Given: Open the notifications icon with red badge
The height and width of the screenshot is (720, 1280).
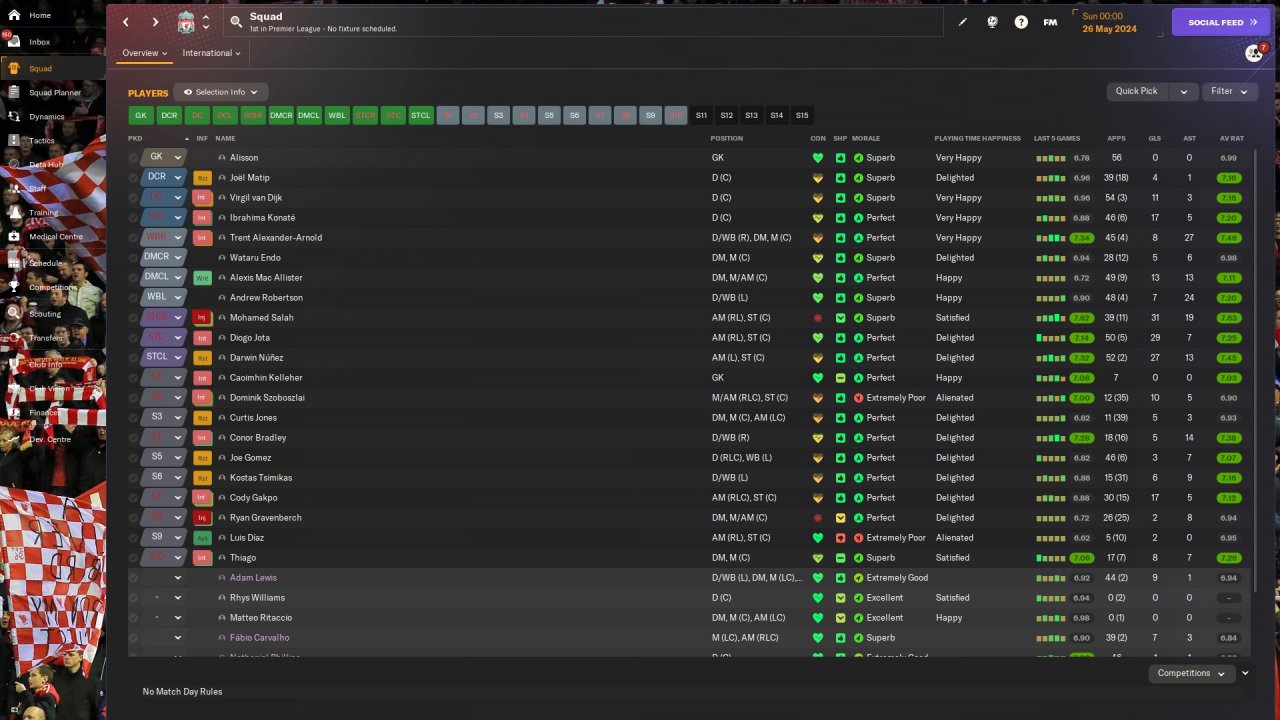Looking at the screenshot, I should [1254, 53].
